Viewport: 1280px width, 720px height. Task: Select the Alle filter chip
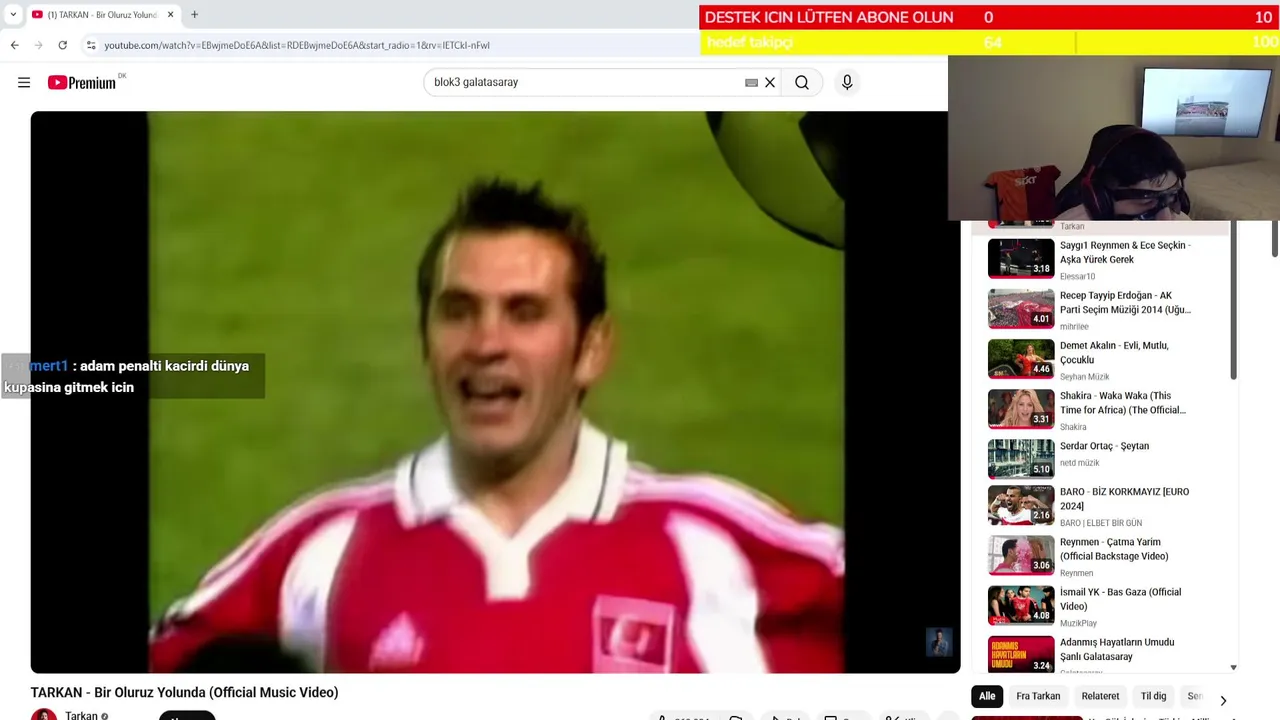987,696
